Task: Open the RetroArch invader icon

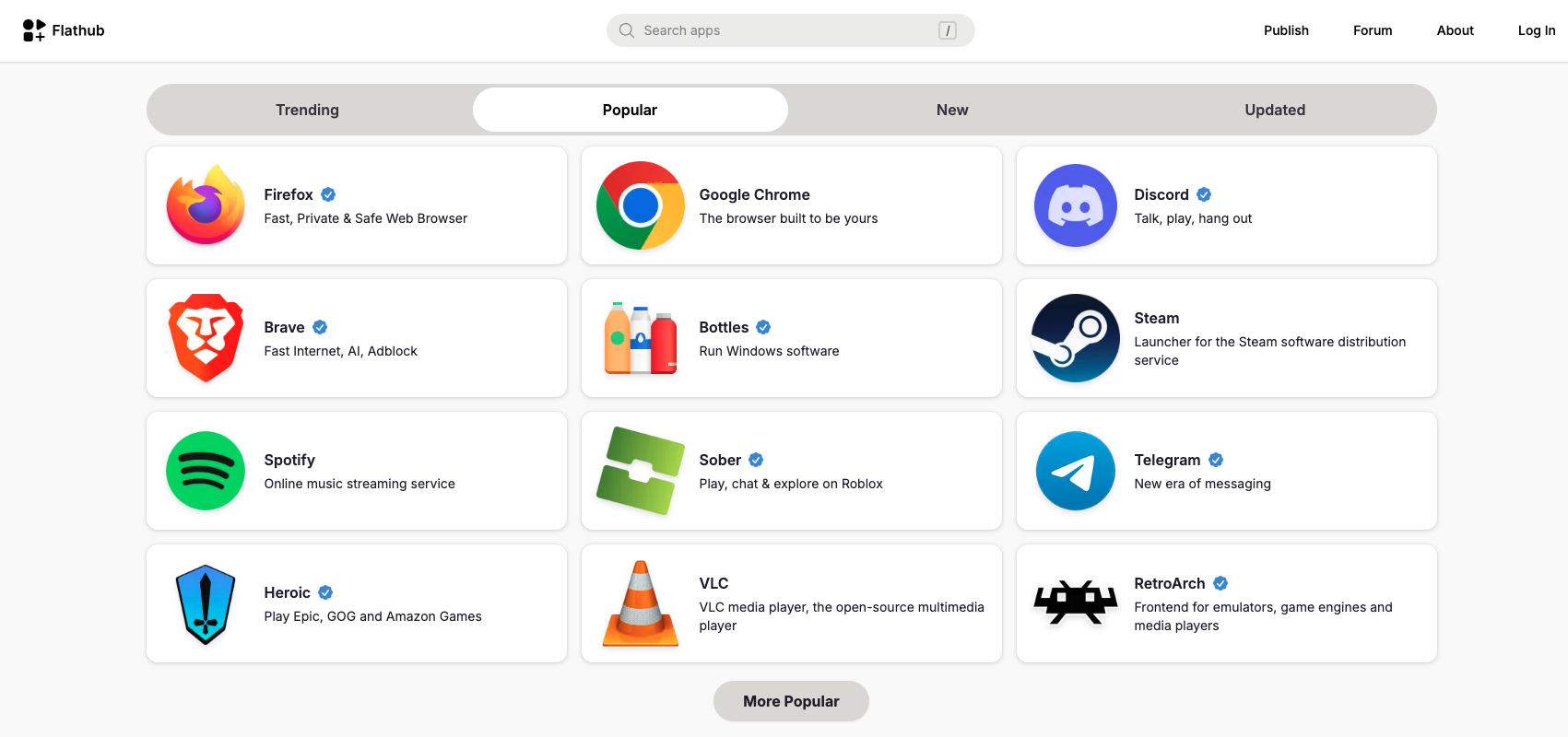Action: pyautogui.click(x=1076, y=603)
